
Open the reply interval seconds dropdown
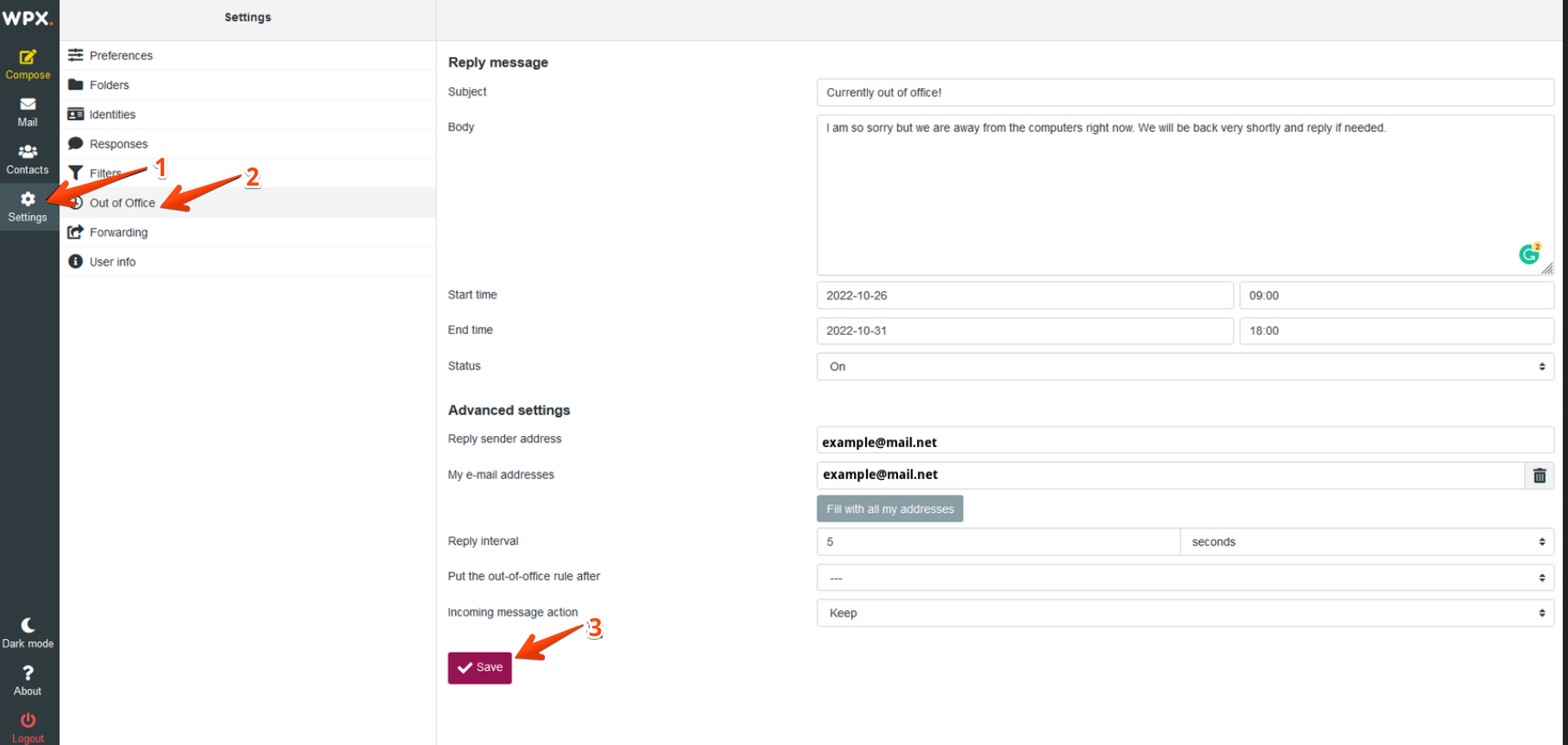(1366, 542)
